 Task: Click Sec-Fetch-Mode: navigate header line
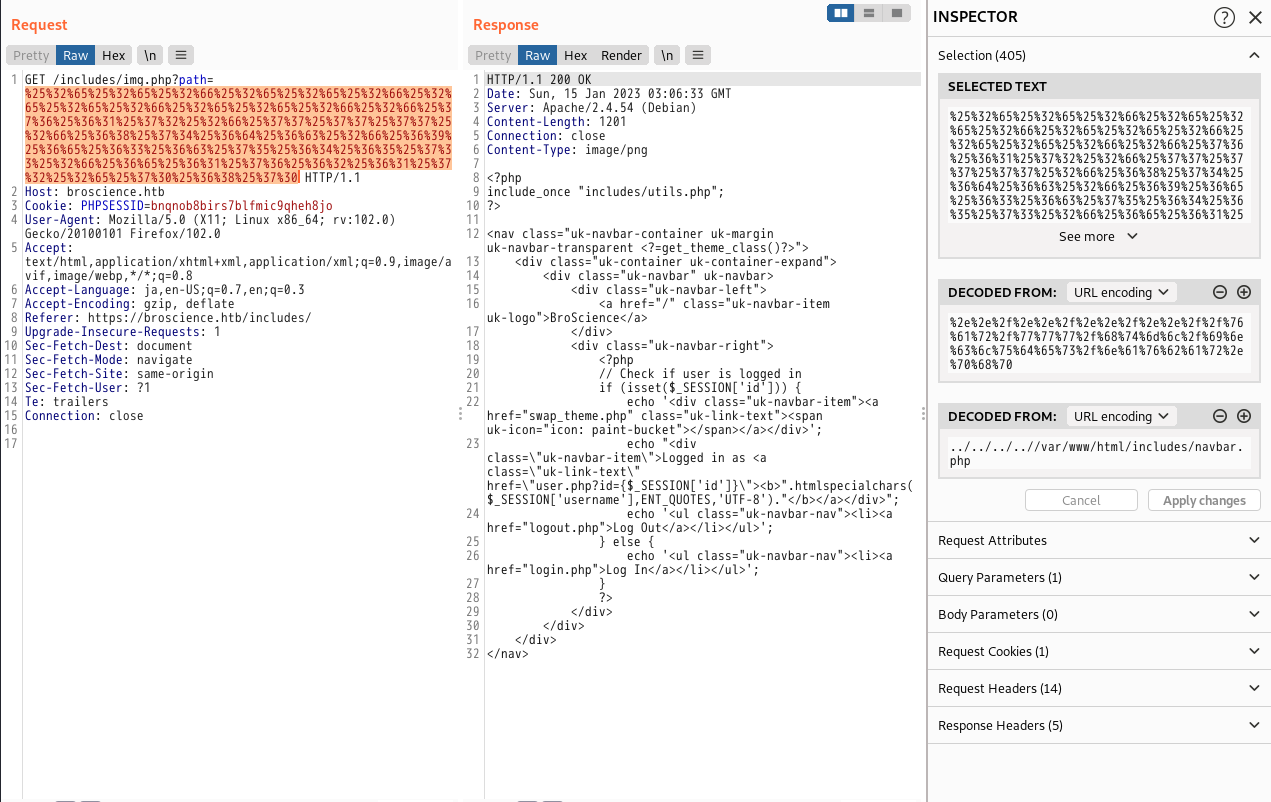pos(109,359)
